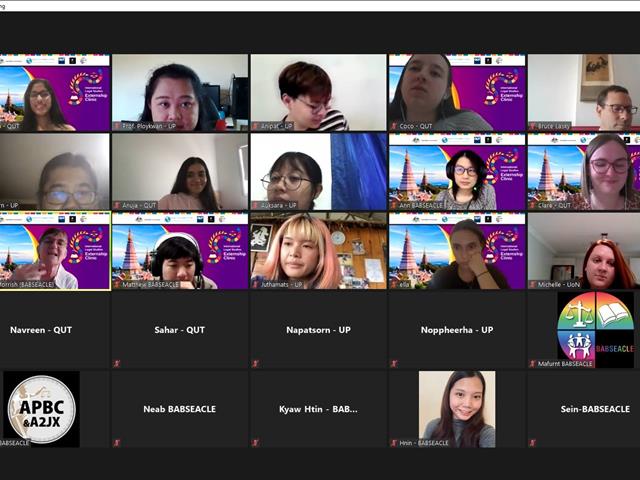Click the 'Sein-BABSEACLE' participant name
The width and height of the screenshot is (640, 480).
[595, 409]
